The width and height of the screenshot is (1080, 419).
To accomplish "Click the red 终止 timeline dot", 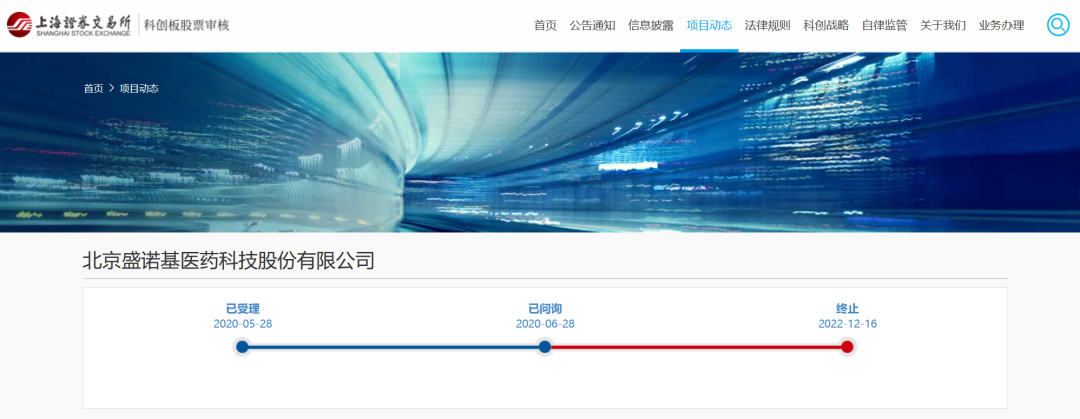I will pyautogui.click(x=847, y=347).
